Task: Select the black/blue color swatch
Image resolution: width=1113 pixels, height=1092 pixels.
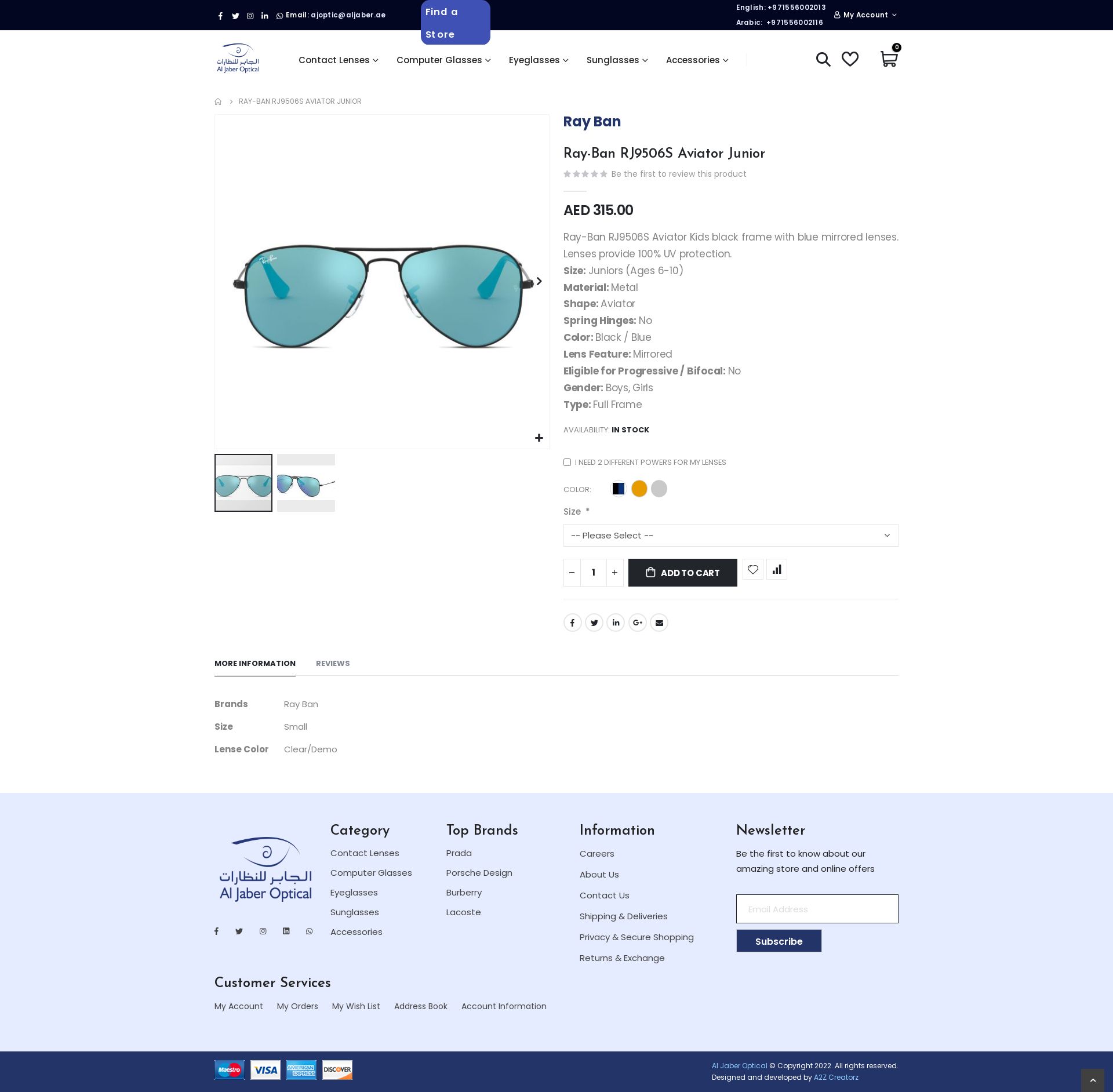Action: tap(619, 489)
